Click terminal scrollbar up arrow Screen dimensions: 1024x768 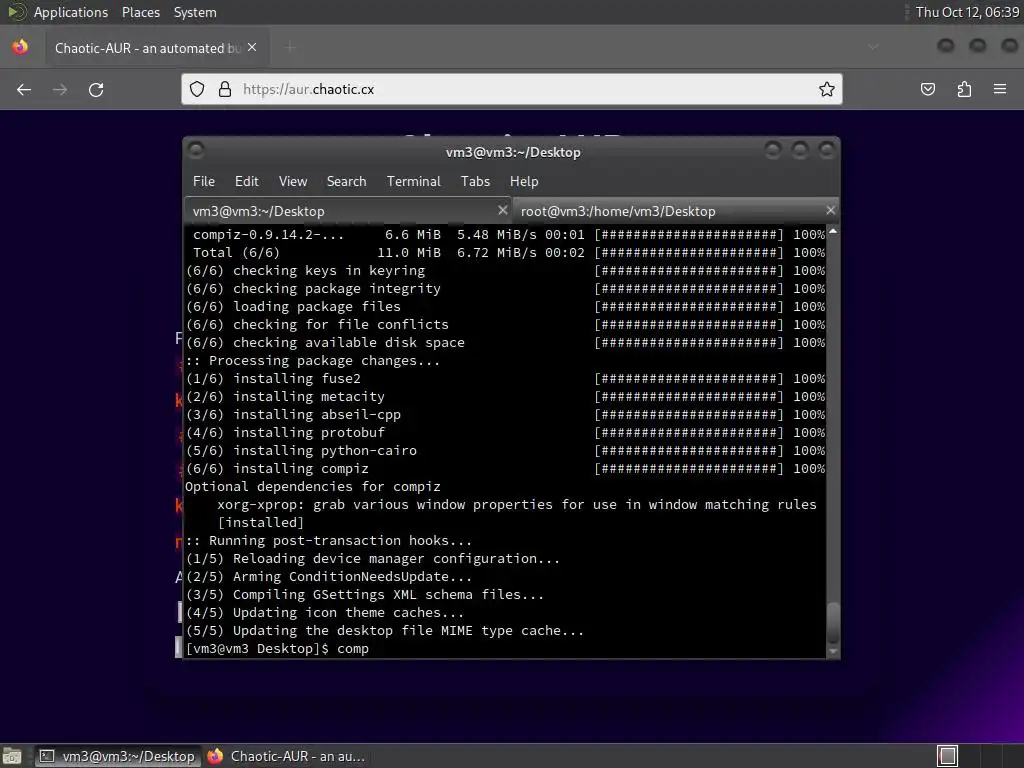point(833,231)
